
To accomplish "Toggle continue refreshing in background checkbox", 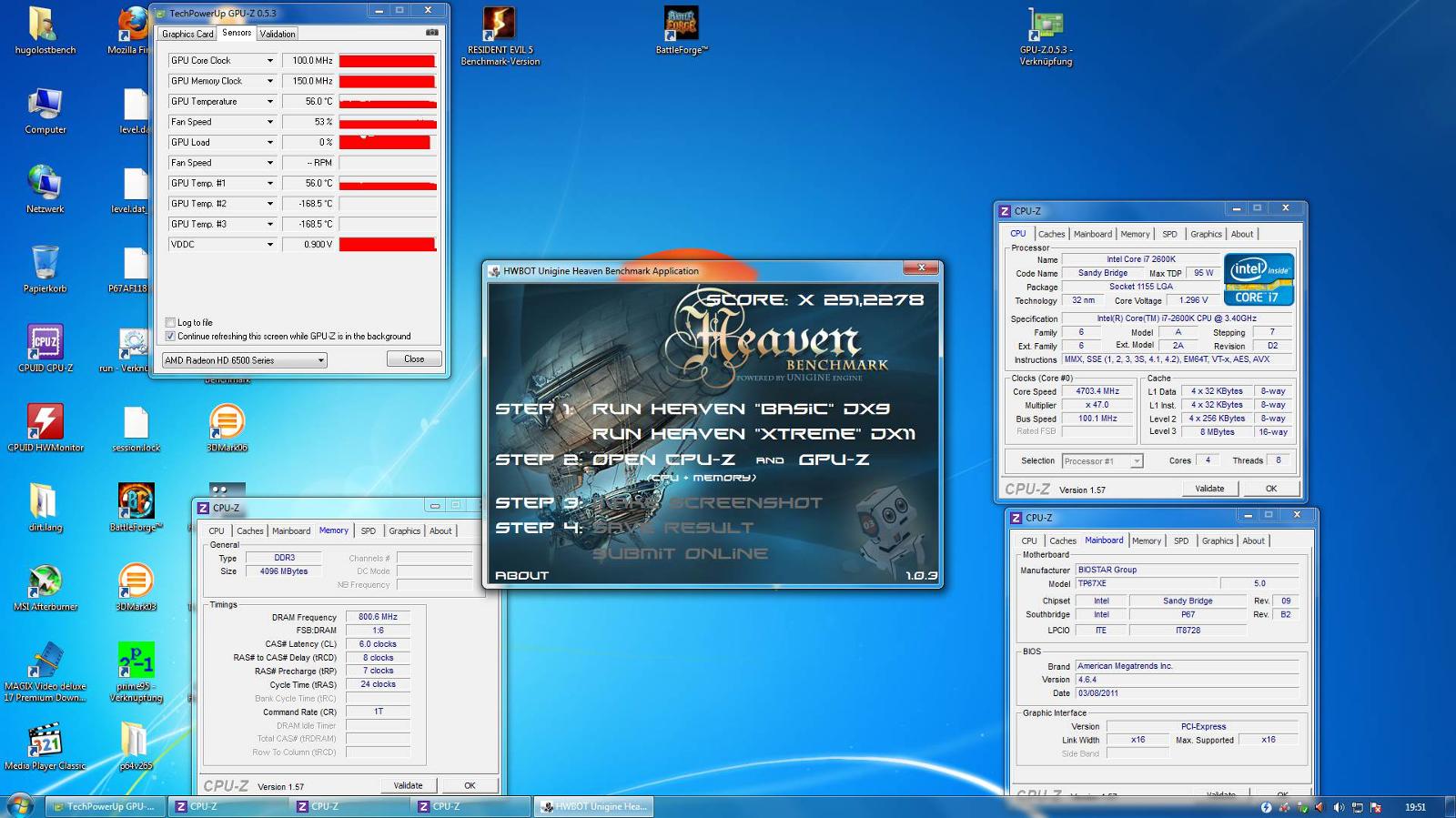I will pos(170,336).
